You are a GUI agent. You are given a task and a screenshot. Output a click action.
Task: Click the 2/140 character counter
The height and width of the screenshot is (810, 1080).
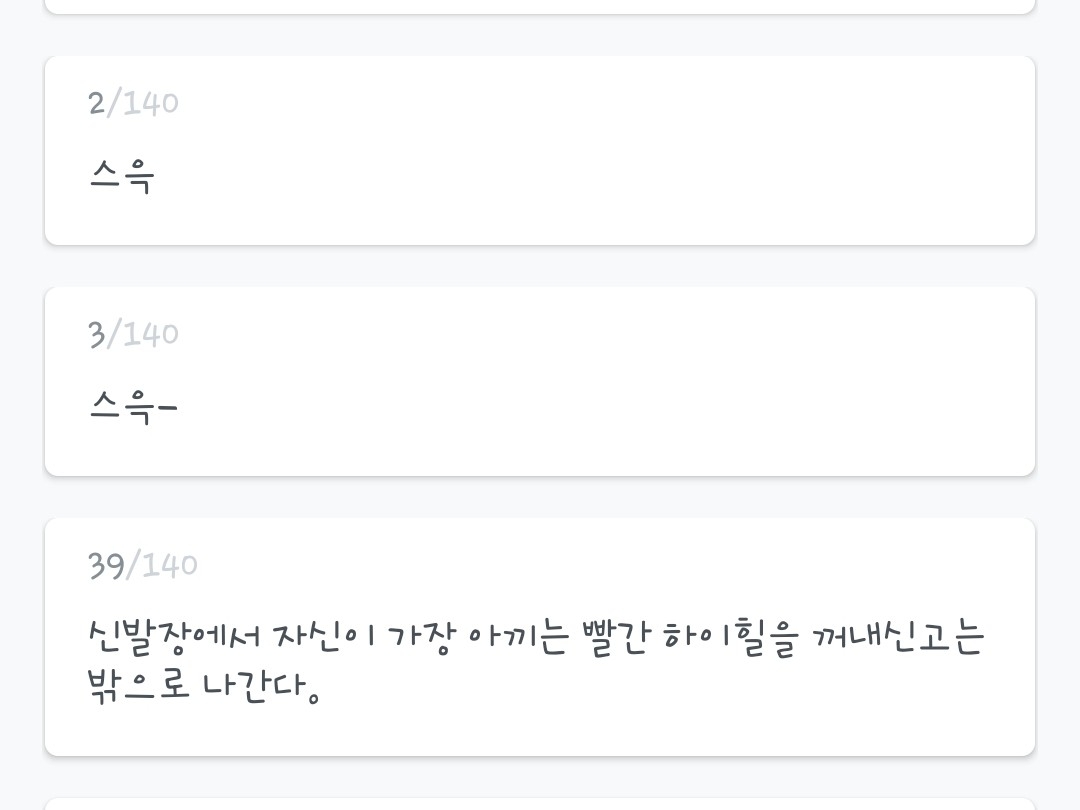pyautogui.click(x=133, y=102)
